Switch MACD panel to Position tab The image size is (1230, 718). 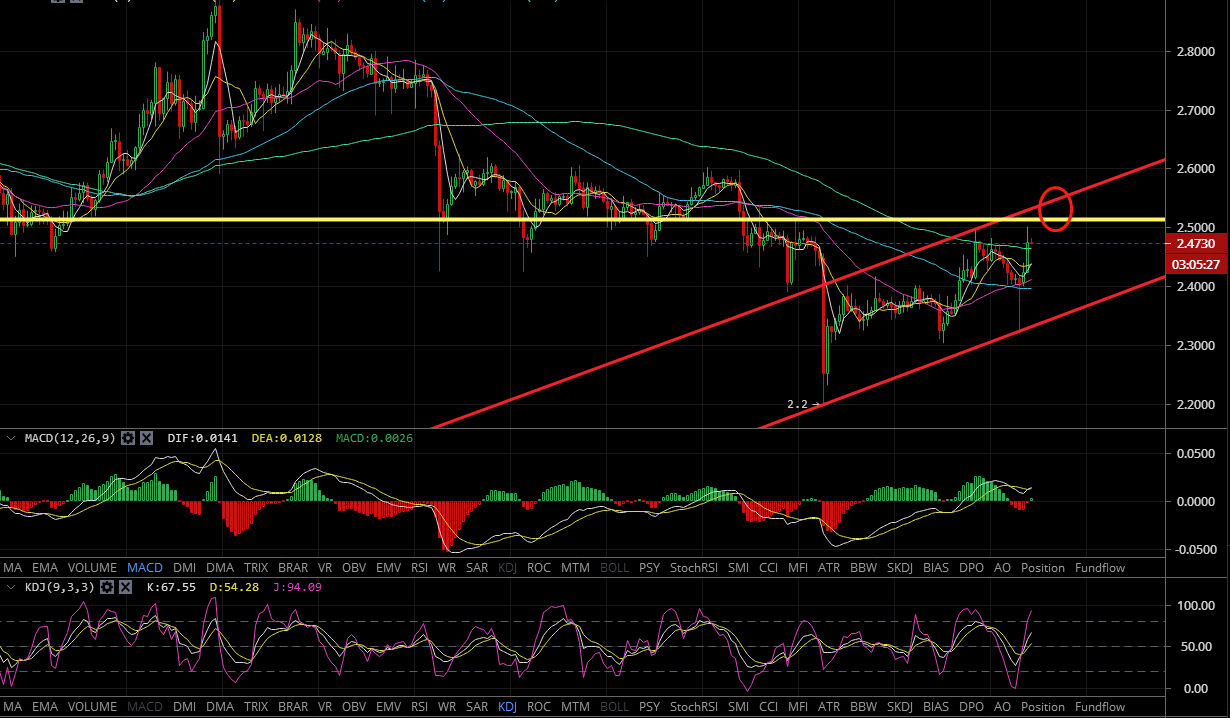1043,567
